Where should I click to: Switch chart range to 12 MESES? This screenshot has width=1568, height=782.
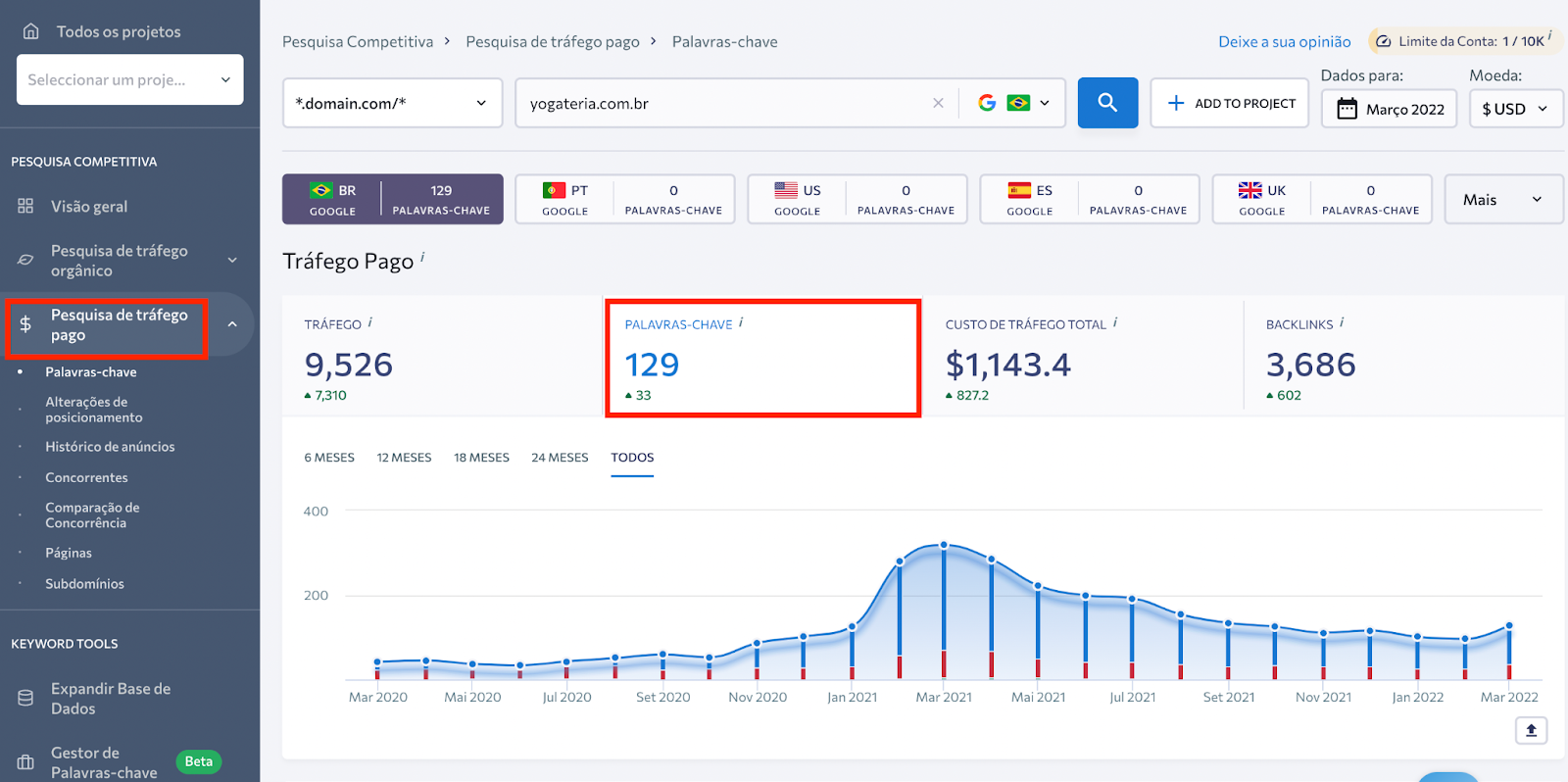tap(404, 458)
